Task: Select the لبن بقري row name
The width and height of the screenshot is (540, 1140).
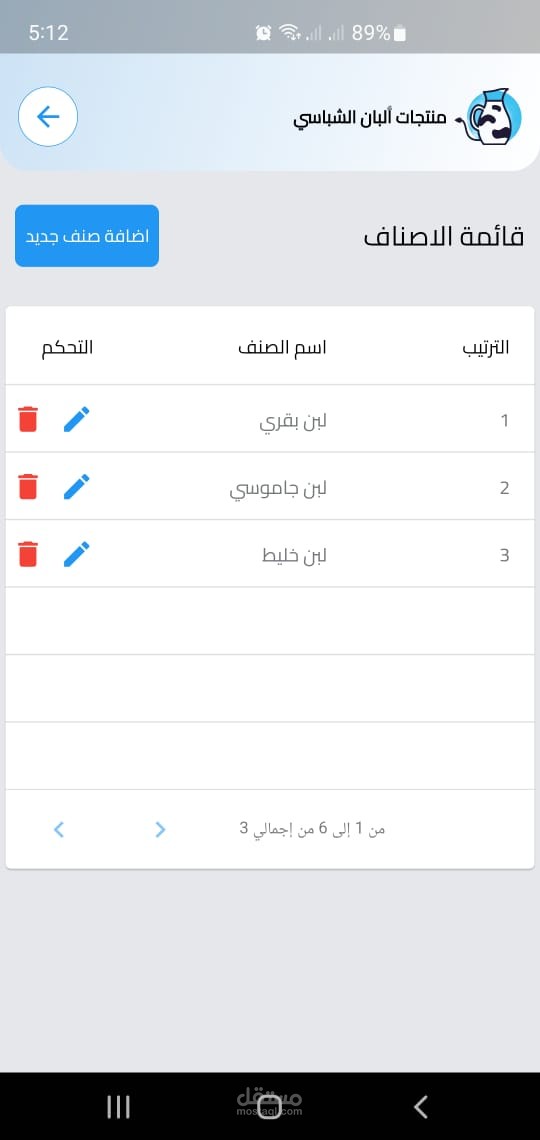Action: click(x=293, y=421)
